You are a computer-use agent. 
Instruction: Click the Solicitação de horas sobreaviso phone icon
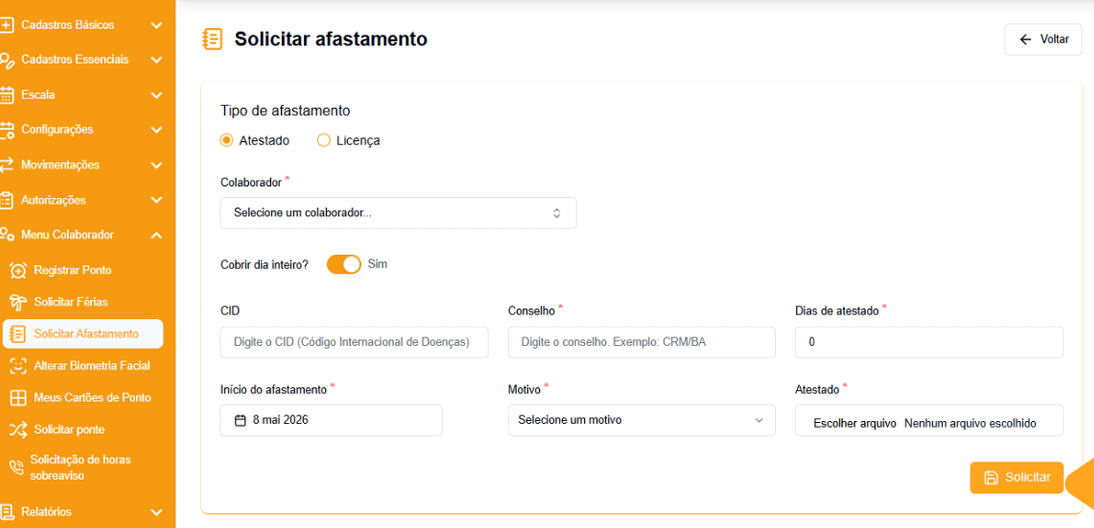point(17,468)
